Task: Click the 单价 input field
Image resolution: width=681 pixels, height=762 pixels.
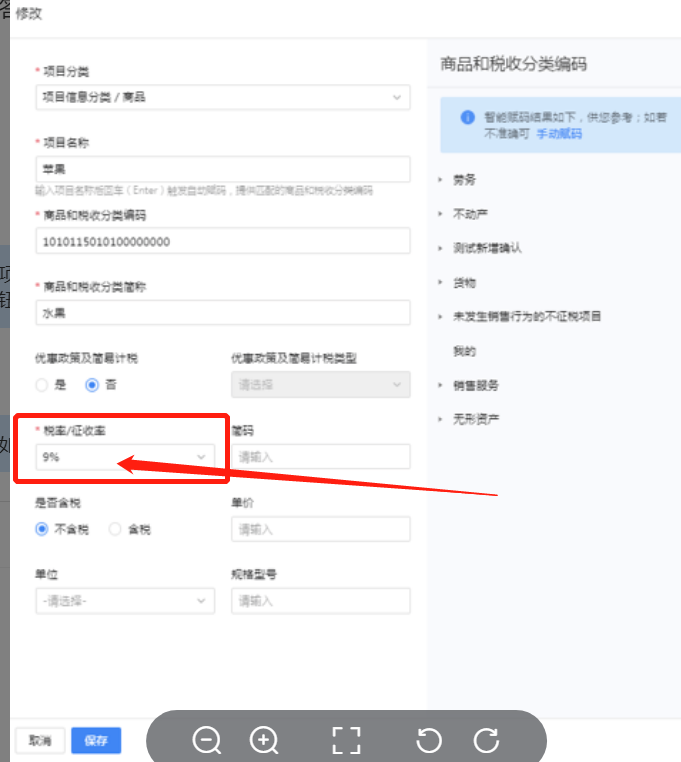Action: pyautogui.click(x=320, y=529)
